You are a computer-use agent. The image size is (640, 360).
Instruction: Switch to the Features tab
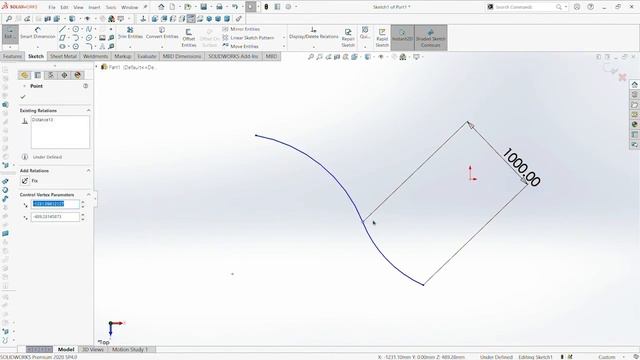coord(13,56)
